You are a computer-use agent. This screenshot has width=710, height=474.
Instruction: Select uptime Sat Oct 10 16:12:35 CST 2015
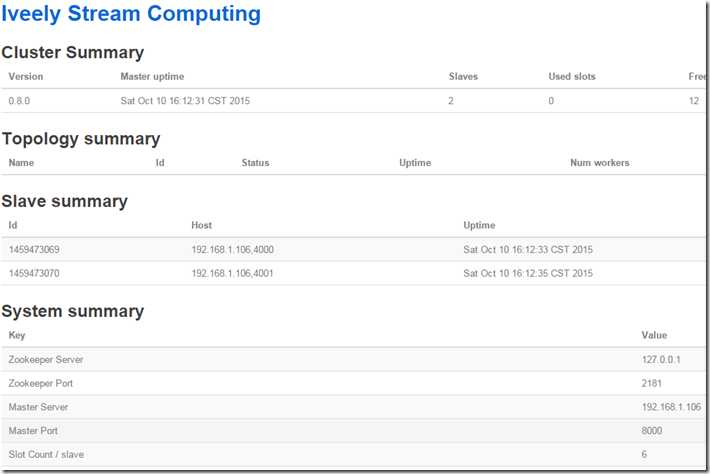tap(528, 273)
